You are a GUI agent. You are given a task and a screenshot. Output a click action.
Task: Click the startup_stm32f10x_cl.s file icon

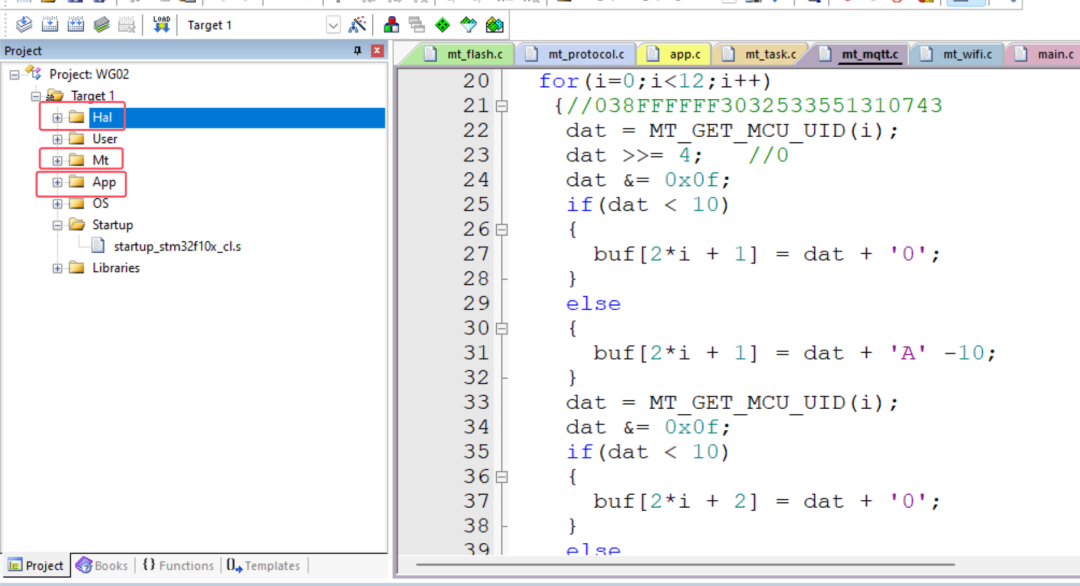(98, 246)
